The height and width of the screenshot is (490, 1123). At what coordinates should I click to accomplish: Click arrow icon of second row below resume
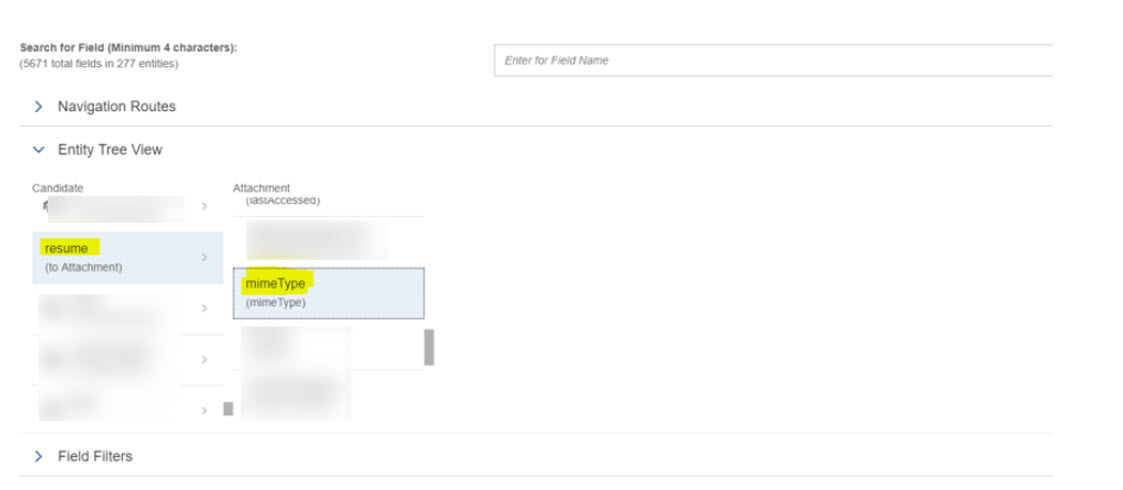(204, 359)
